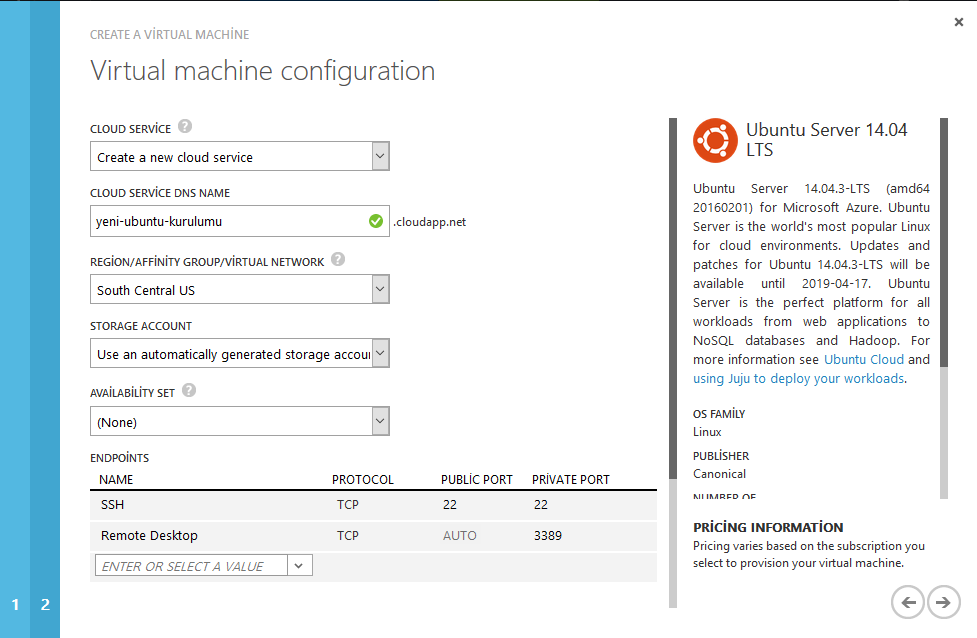Click the Public Port column header
977x638 pixels.
[477, 480]
